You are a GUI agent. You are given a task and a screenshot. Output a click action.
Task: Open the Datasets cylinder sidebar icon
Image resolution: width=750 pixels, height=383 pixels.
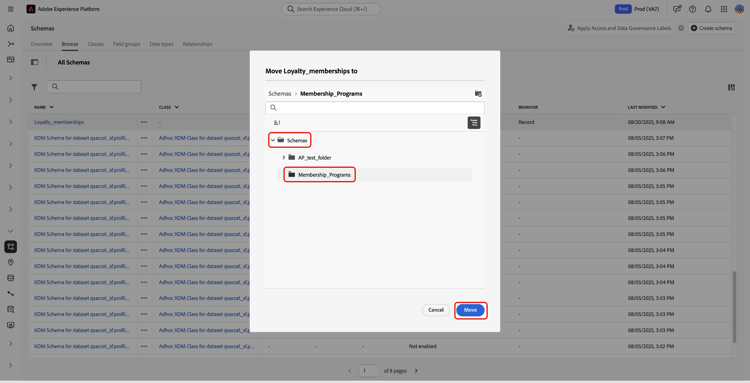click(x=11, y=278)
